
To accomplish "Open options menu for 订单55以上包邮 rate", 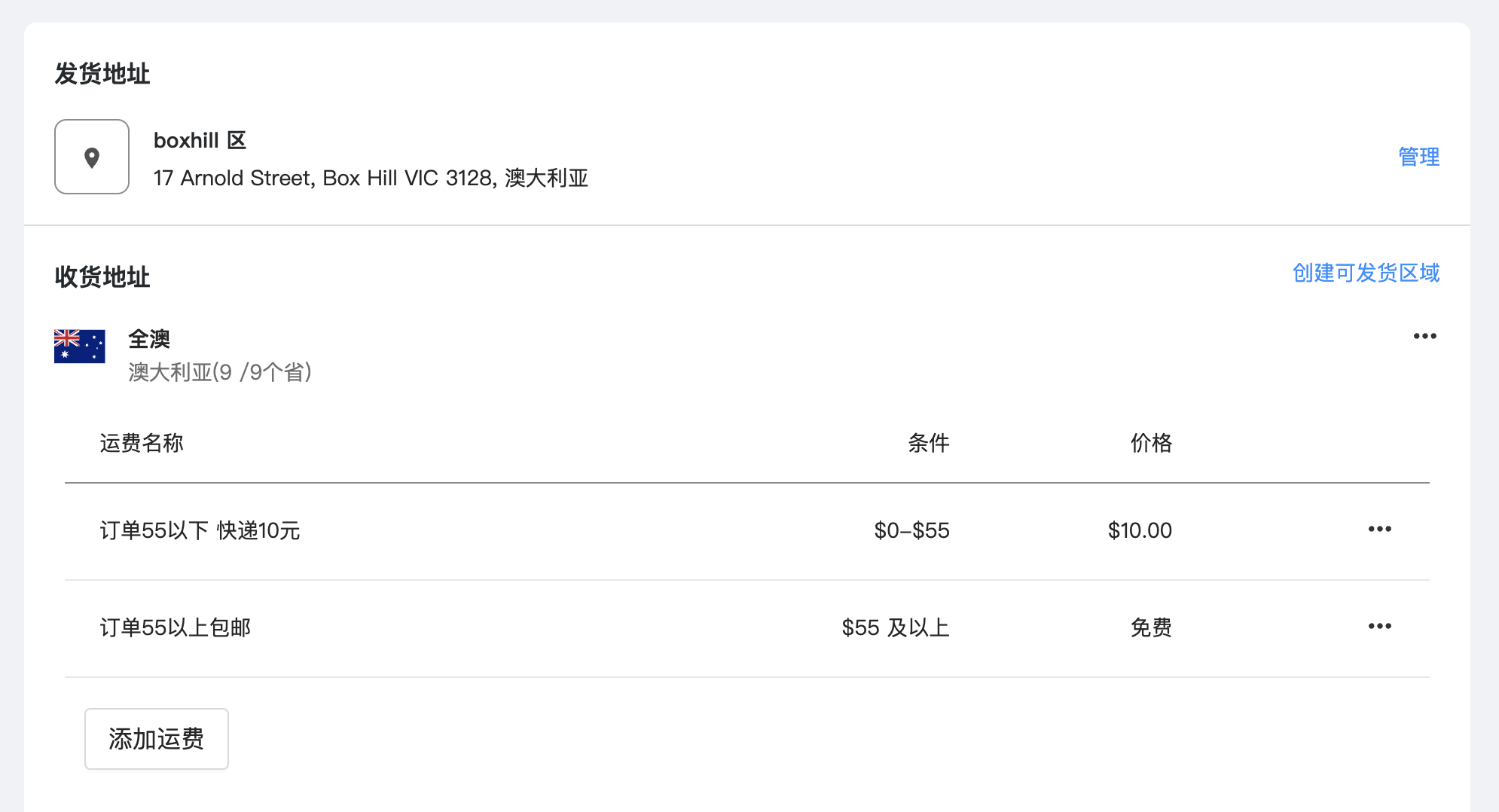I will (1379, 626).
